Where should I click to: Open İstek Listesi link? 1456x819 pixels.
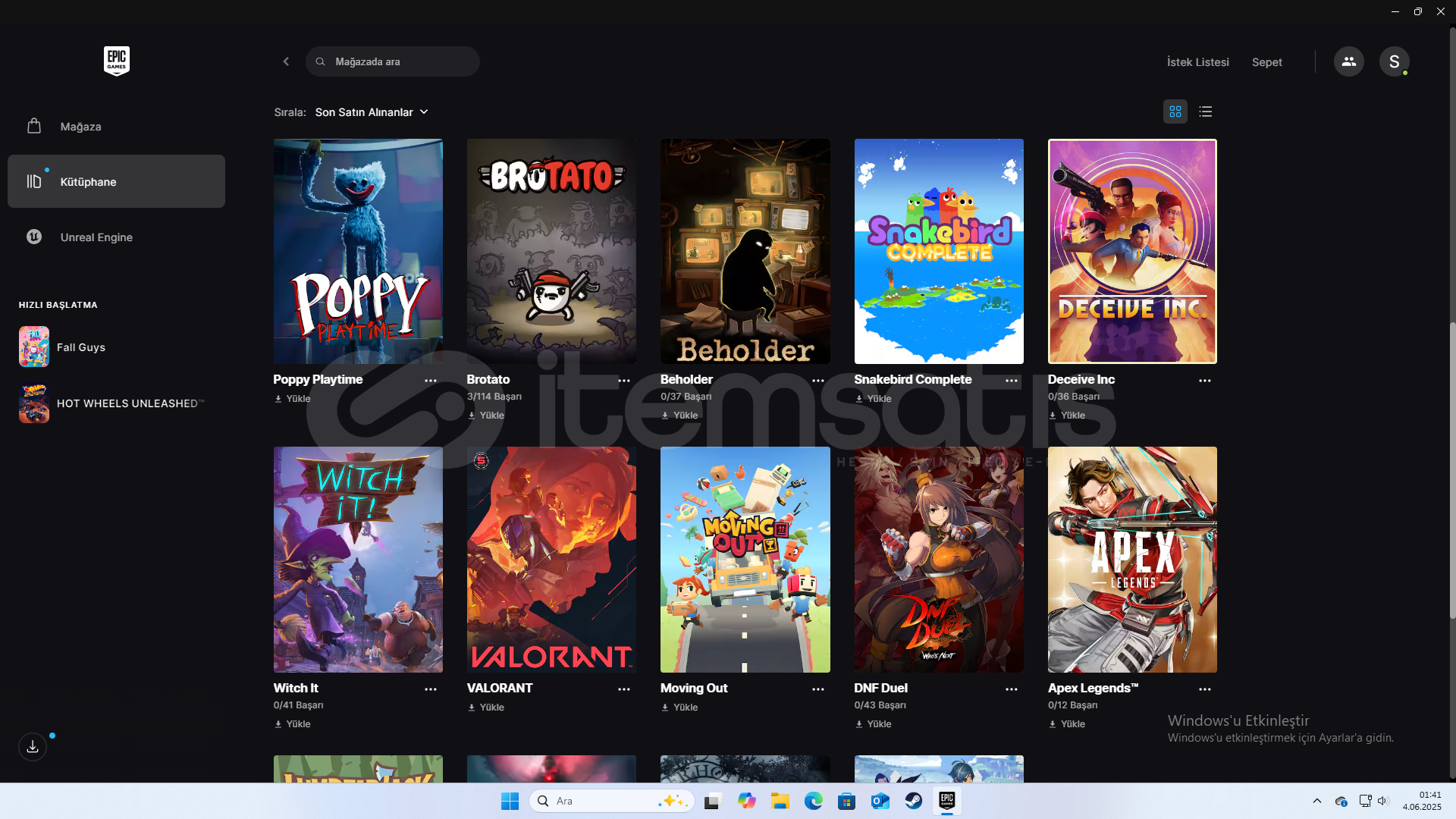[1197, 62]
